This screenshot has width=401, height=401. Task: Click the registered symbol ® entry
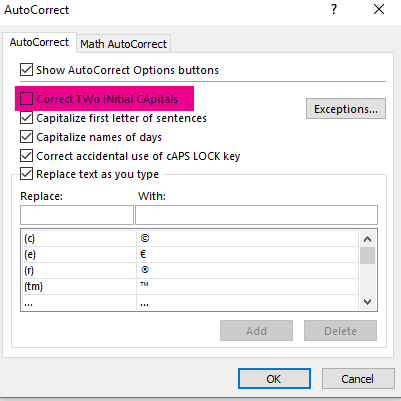pyautogui.click(x=145, y=270)
